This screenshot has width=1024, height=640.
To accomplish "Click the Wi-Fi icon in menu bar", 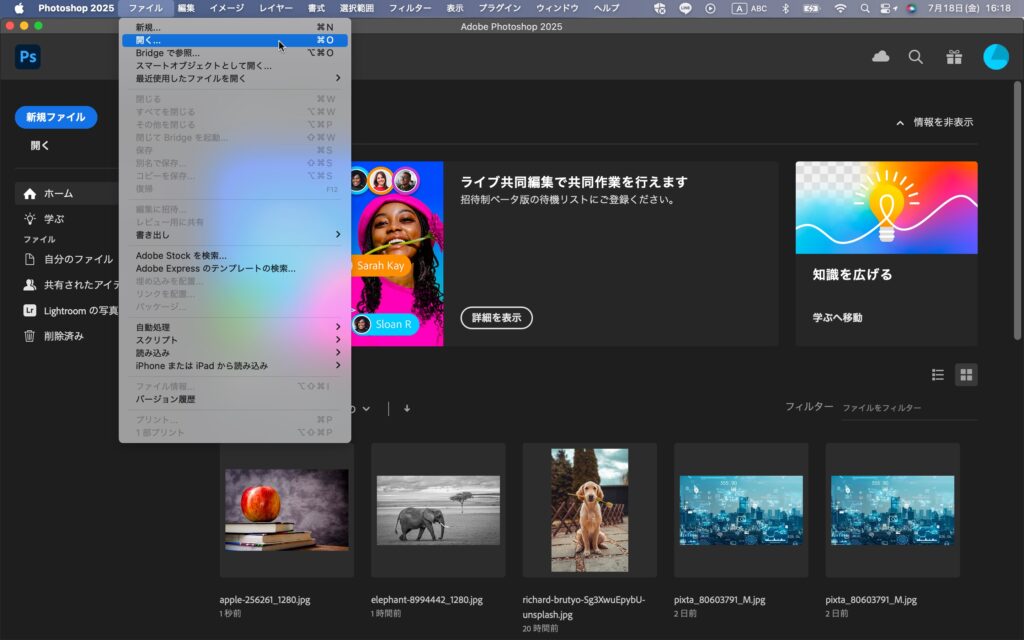I will point(840,8).
